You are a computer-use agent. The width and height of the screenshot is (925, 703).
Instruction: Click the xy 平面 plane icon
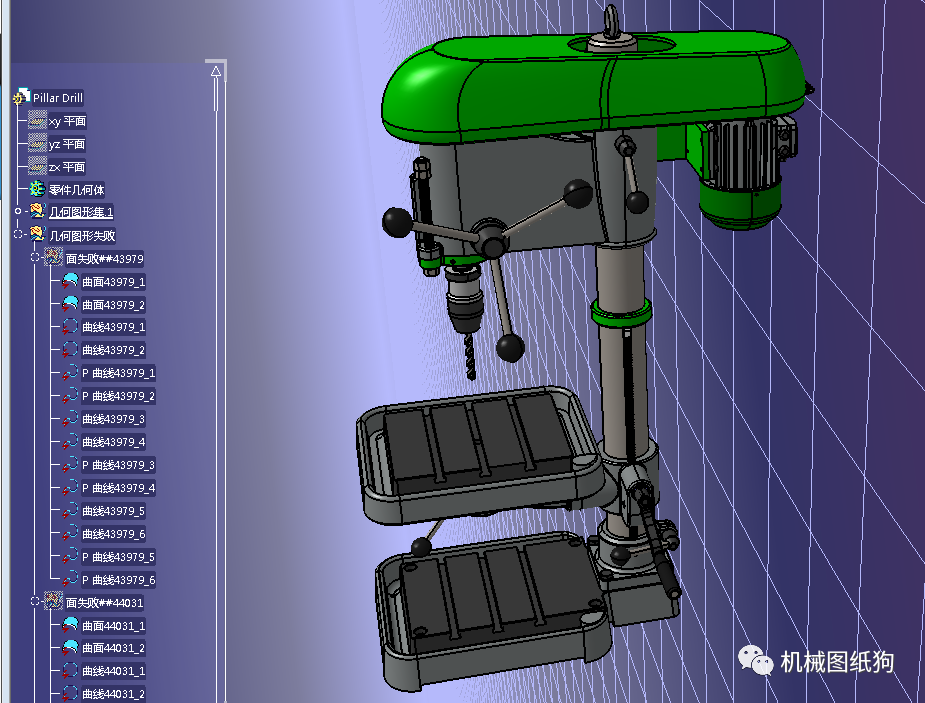point(37,120)
